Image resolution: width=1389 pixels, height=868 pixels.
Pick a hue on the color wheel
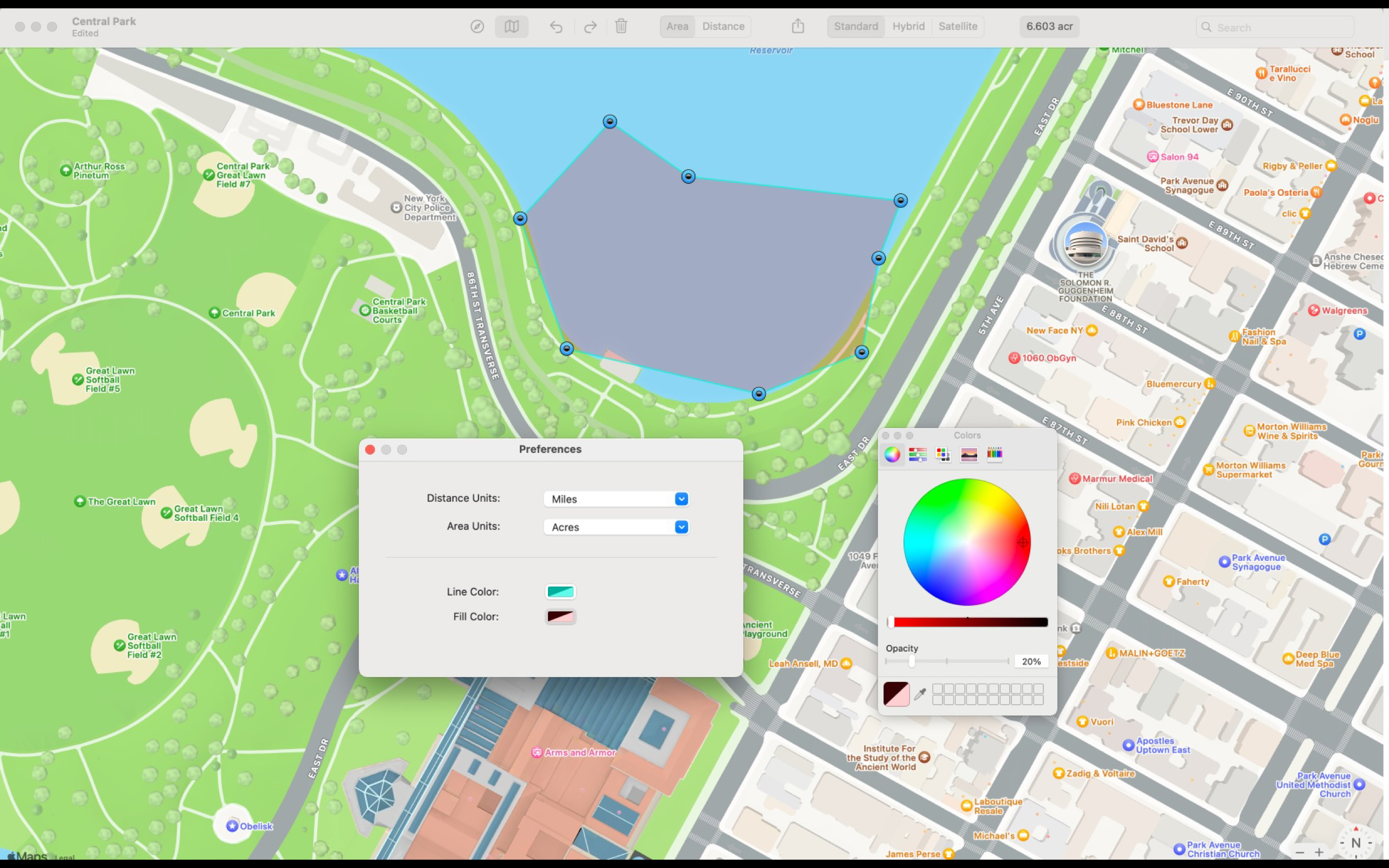coord(967,542)
